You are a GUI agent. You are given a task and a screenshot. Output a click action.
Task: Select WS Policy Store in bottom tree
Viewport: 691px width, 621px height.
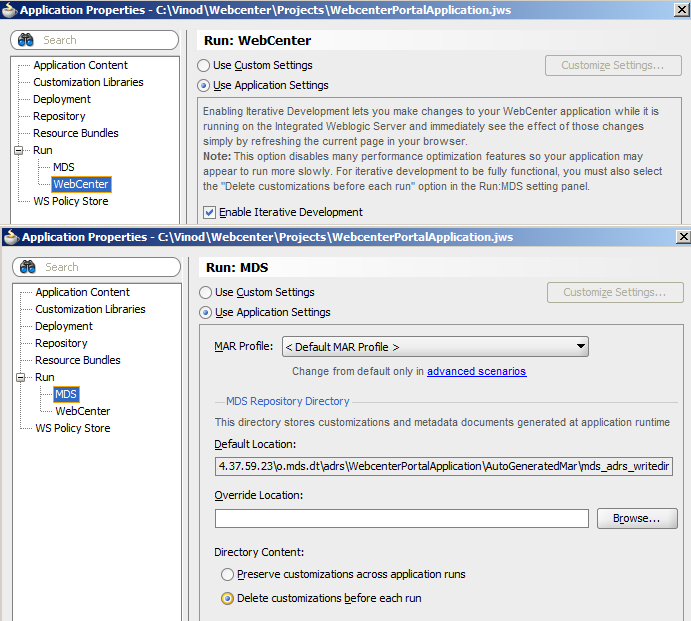click(72, 428)
